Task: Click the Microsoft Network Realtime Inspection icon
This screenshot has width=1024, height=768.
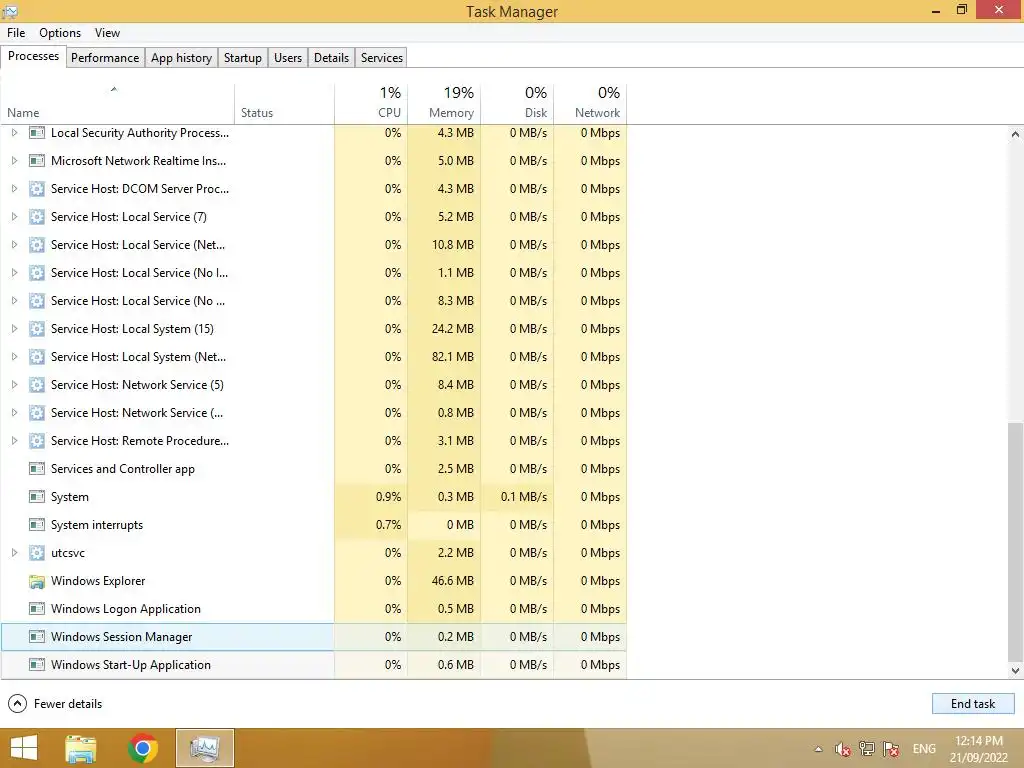Action: coord(37,161)
